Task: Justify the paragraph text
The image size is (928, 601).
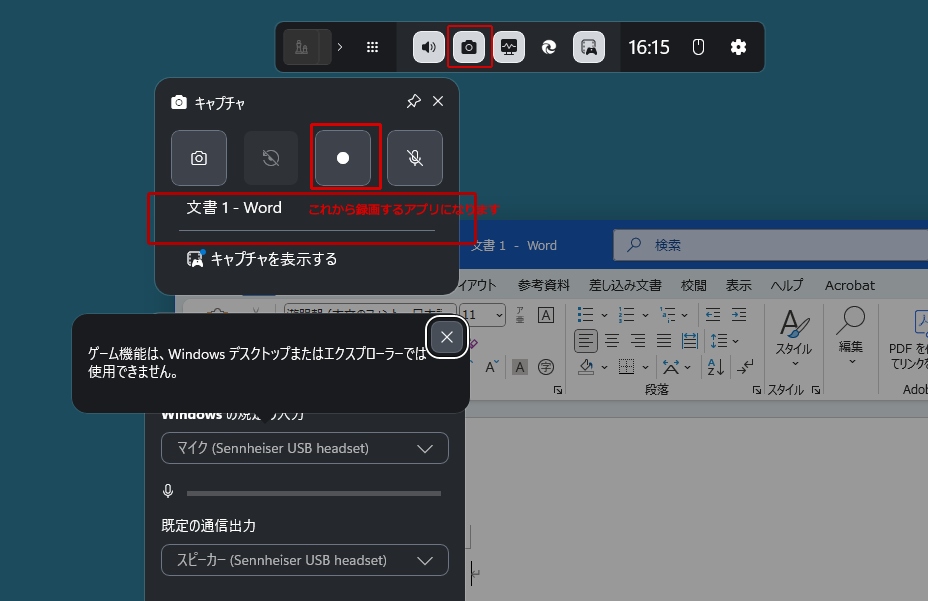Action: 663,340
